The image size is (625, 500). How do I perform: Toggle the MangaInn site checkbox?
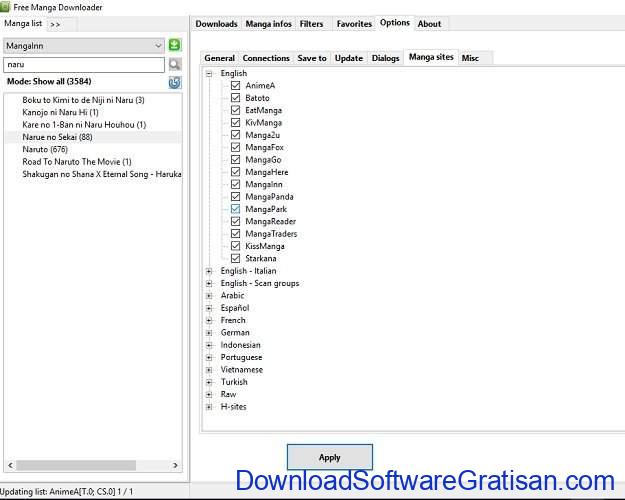(x=236, y=184)
